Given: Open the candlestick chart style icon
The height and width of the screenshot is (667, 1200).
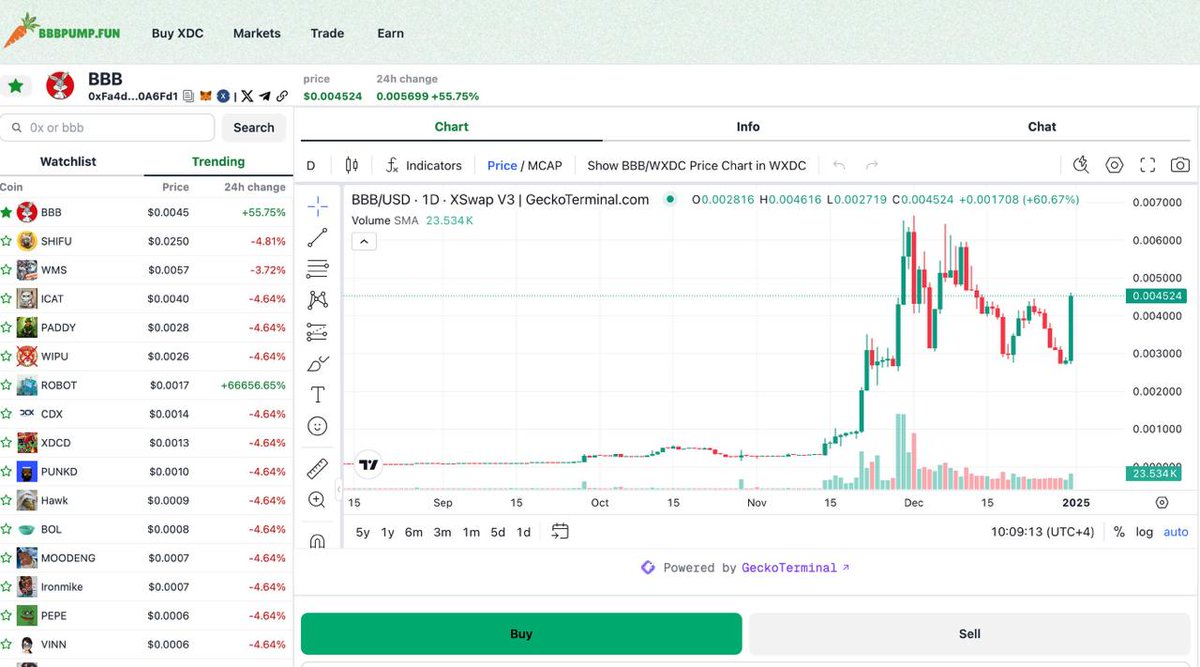Looking at the screenshot, I should click(x=351, y=165).
